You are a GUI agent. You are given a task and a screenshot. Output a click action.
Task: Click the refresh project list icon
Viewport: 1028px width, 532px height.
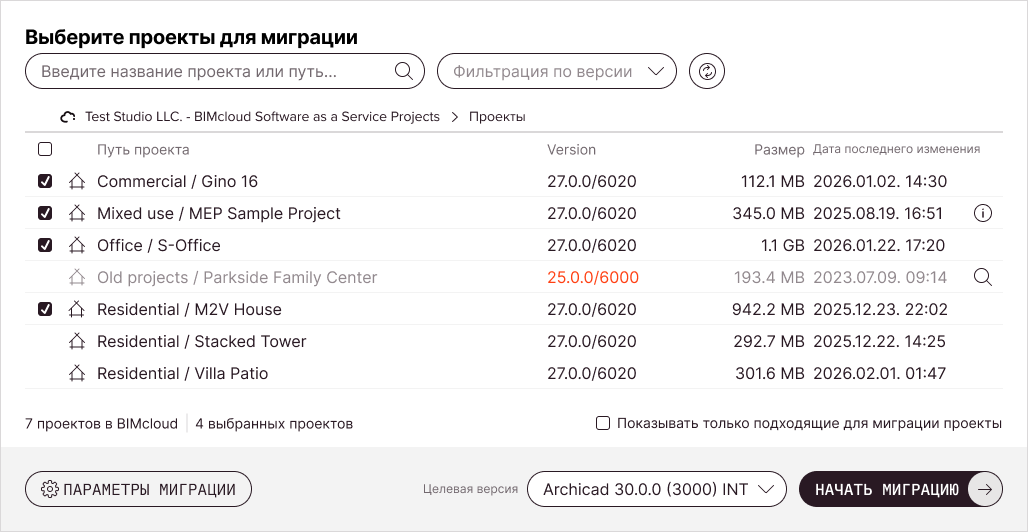[x=707, y=71]
